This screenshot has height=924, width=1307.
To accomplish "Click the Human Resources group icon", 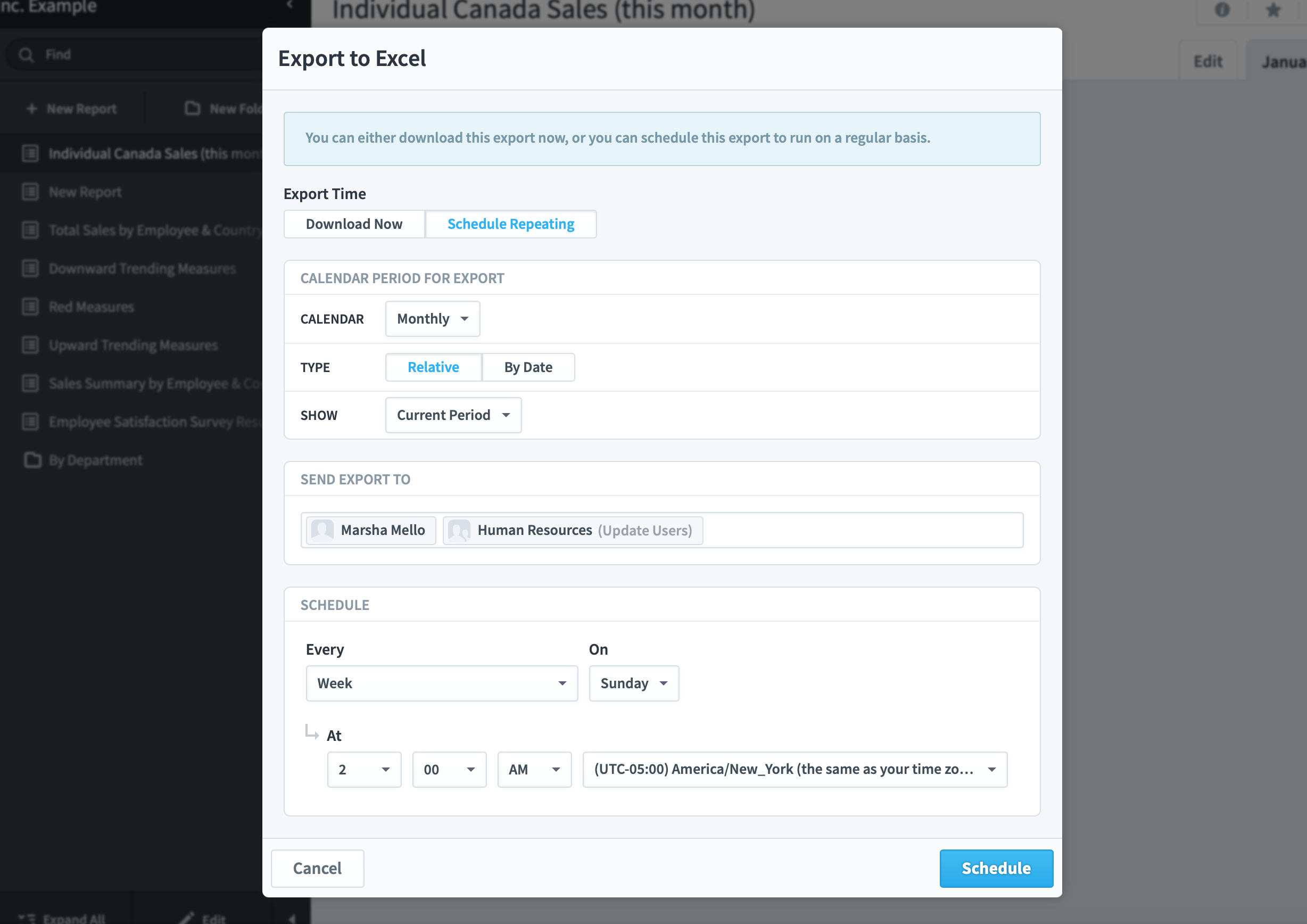I will [x=459, y=530].
